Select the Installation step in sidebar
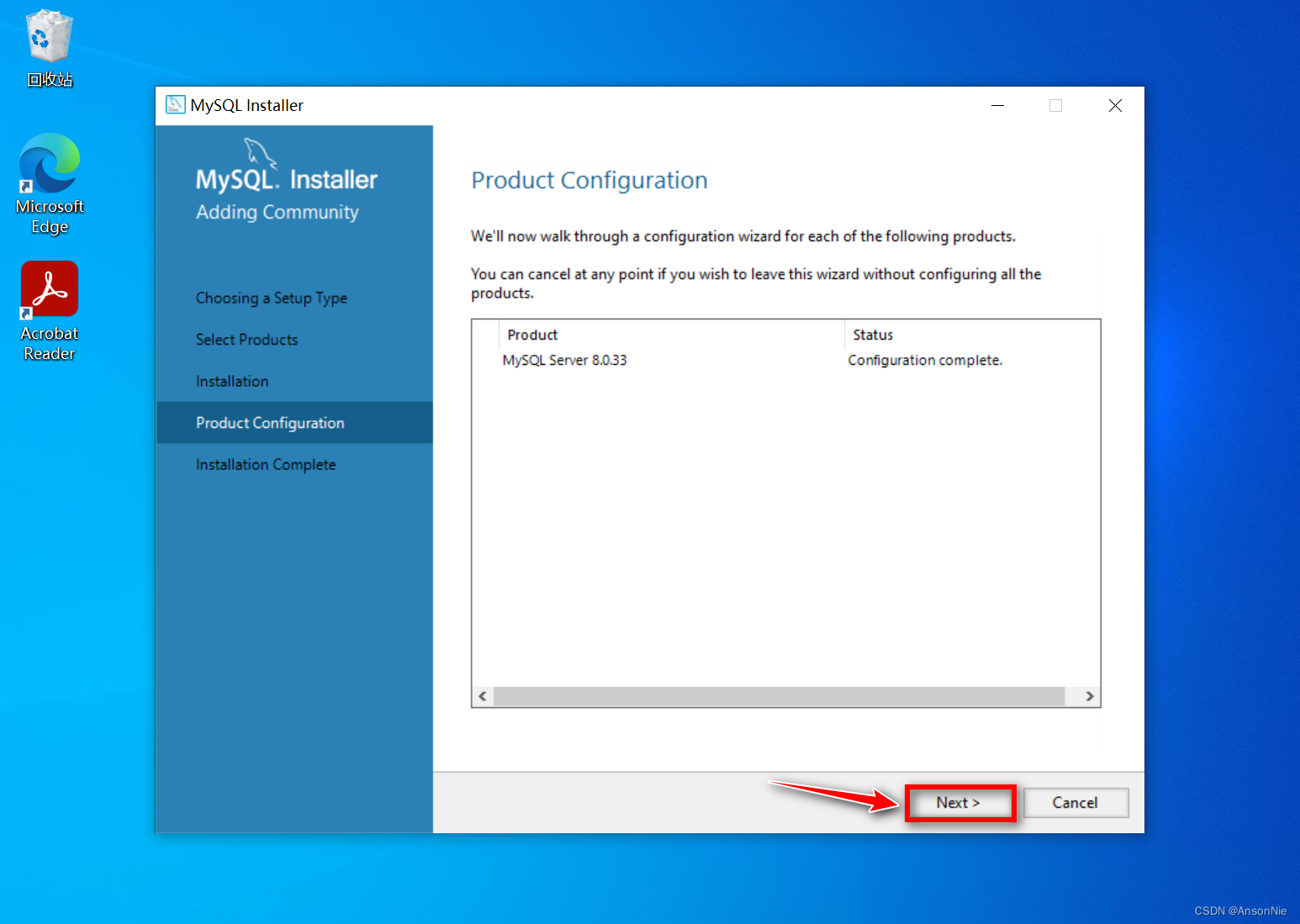This screenshot has height=924, width=1300. point(232,382)
